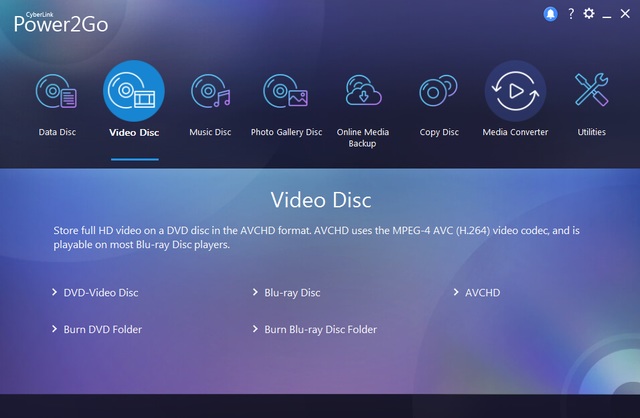Click the chevron beside Burn DVD Folder
640x418 pixels.
coord(54,329)
